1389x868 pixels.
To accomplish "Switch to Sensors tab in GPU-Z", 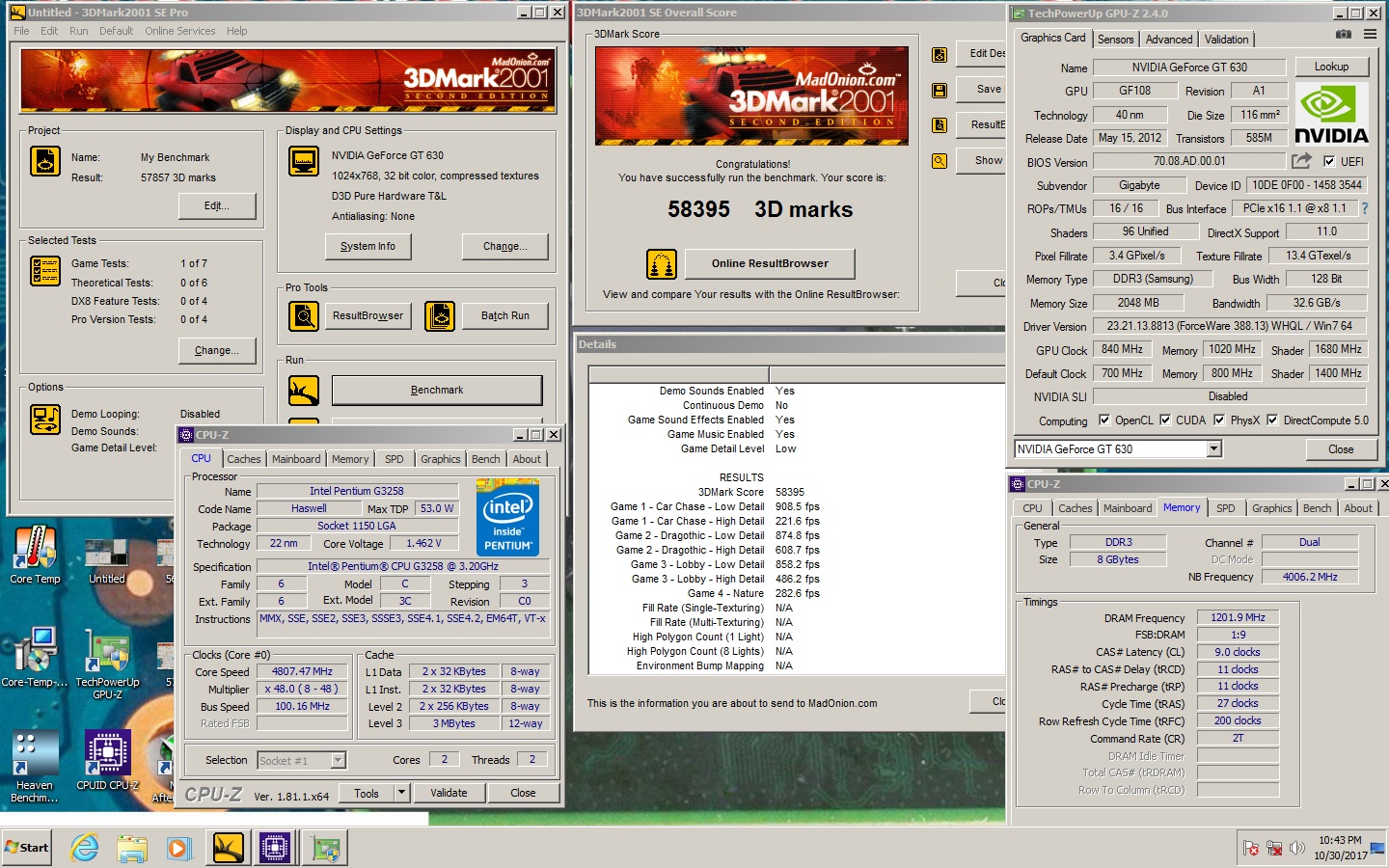I will click(x=1115, y=40).
